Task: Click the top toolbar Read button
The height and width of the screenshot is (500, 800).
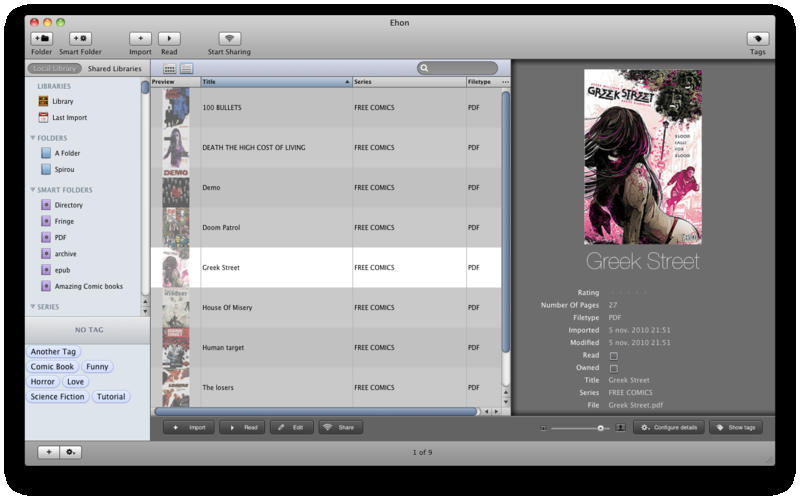Action: click(169, 39)
